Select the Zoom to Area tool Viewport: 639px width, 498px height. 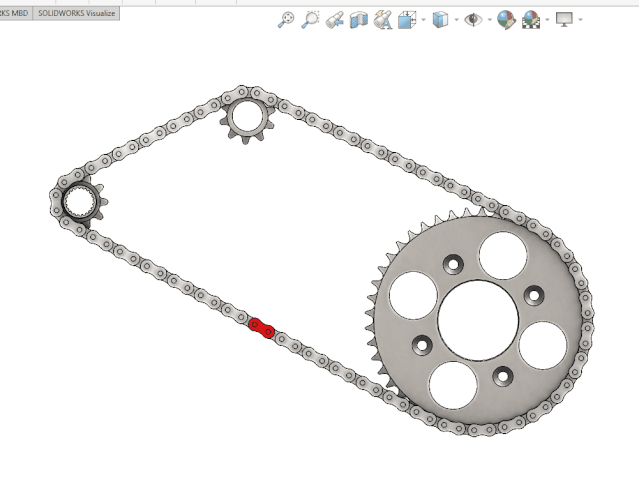pyautogui.click(x=310, y=19)
